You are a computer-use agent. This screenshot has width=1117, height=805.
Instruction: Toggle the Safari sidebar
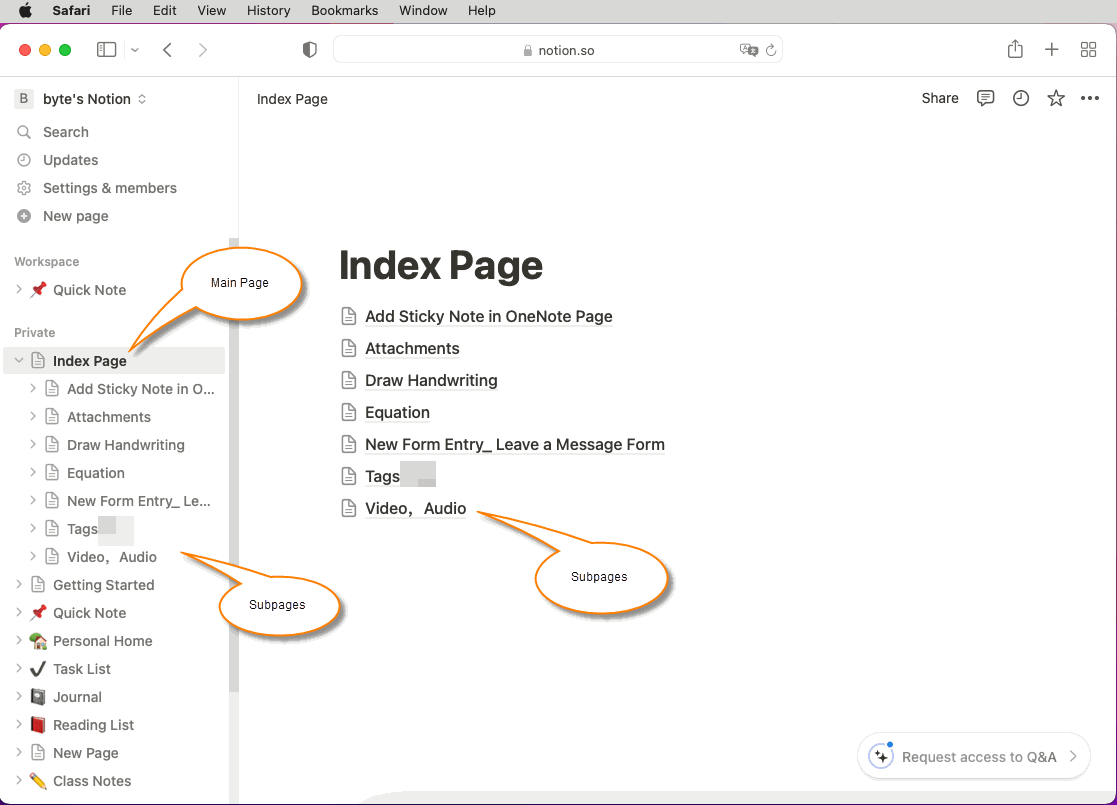tap(106, 50)
